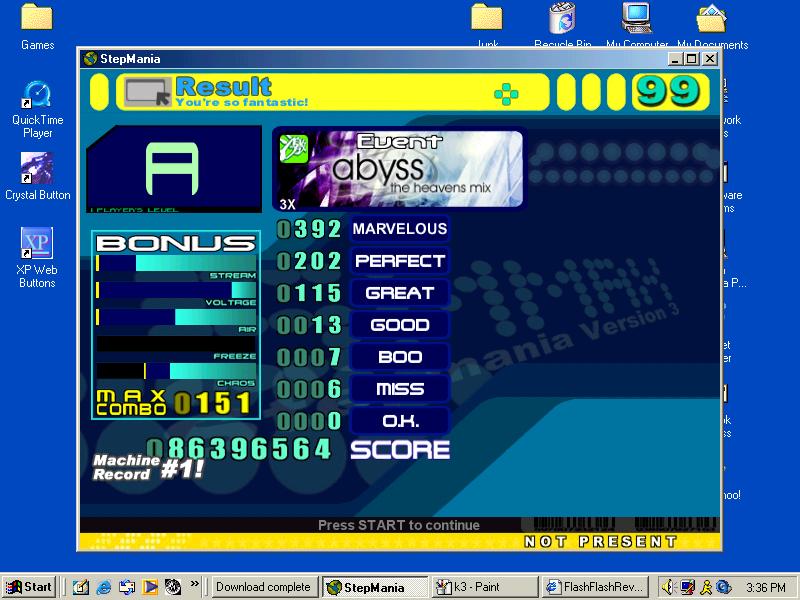Viewport: 800px width, 600px height.
Task: Click the abyss song banner
Action: pos(398,169)
